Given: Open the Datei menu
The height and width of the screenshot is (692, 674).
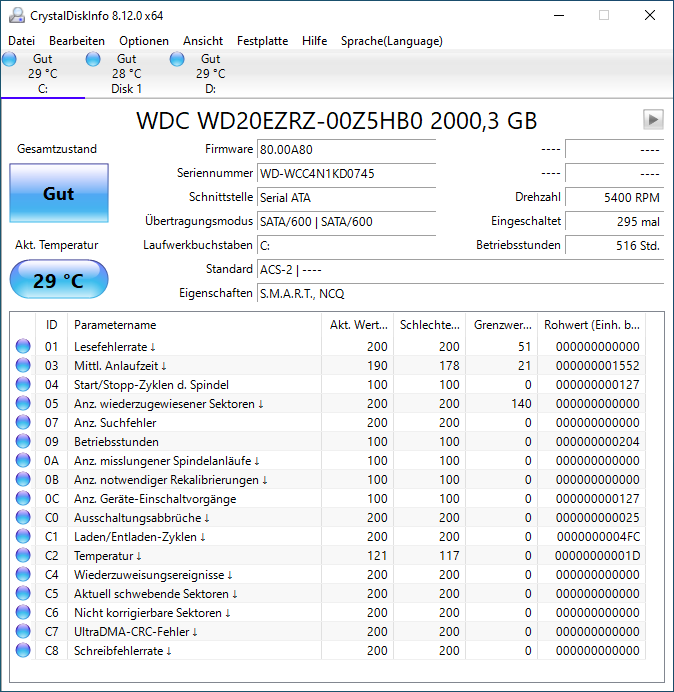Looking at the screenshot, I should point(21,41).
